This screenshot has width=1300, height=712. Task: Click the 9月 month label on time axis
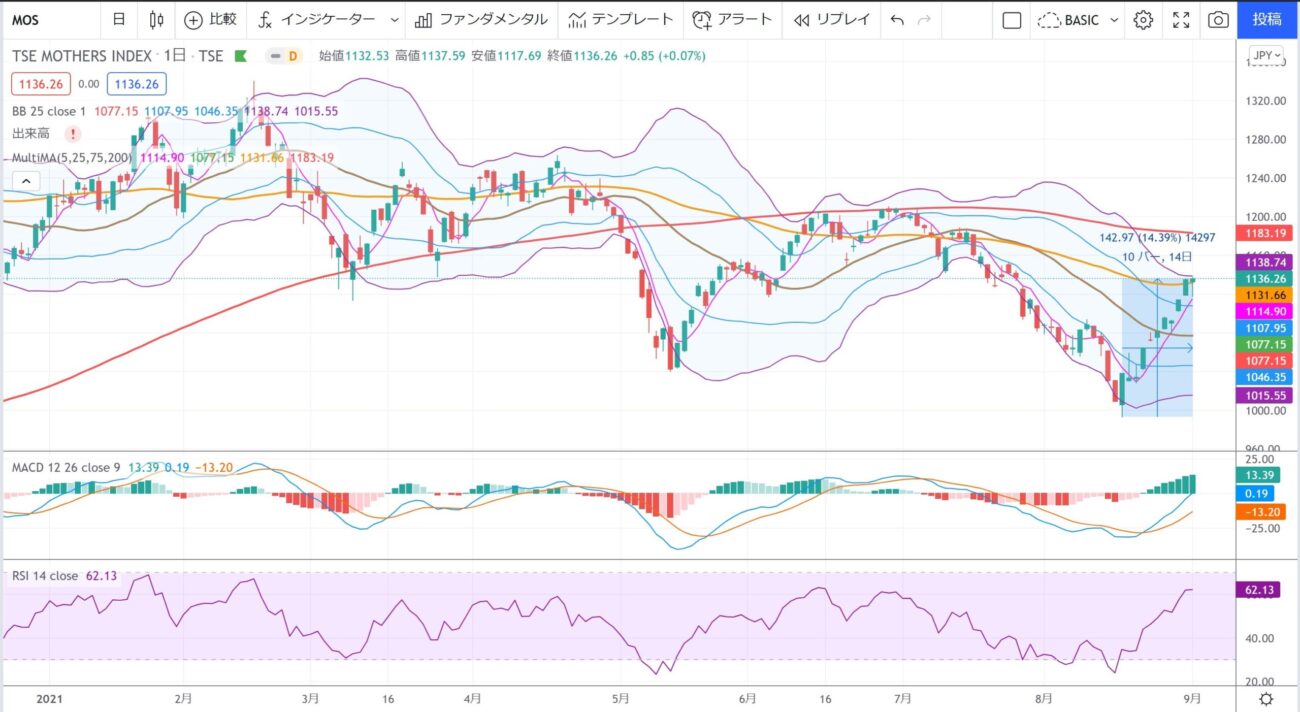(x=1192, y=698)
